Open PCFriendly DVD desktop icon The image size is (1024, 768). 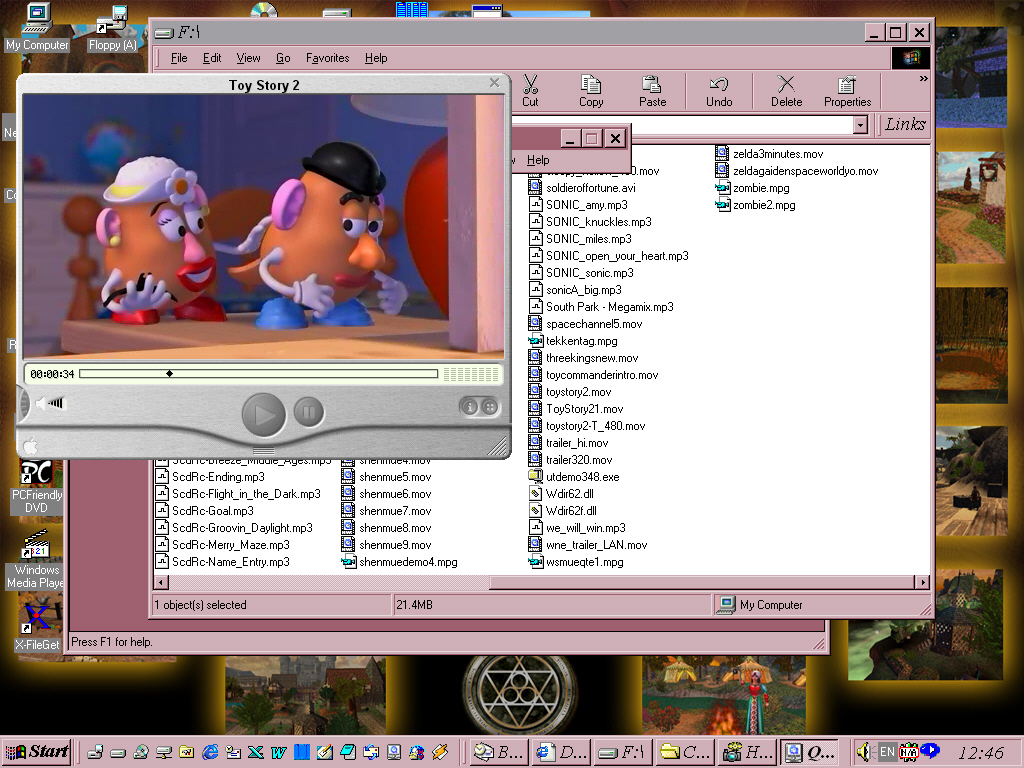point(37,487)
